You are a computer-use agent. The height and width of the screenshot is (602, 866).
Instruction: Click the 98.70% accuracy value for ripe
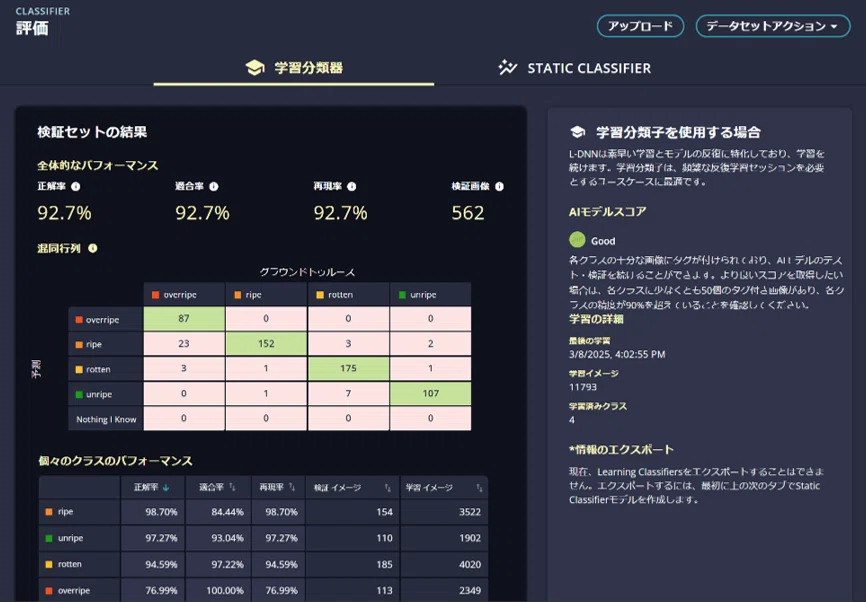[x=161, y=512]
